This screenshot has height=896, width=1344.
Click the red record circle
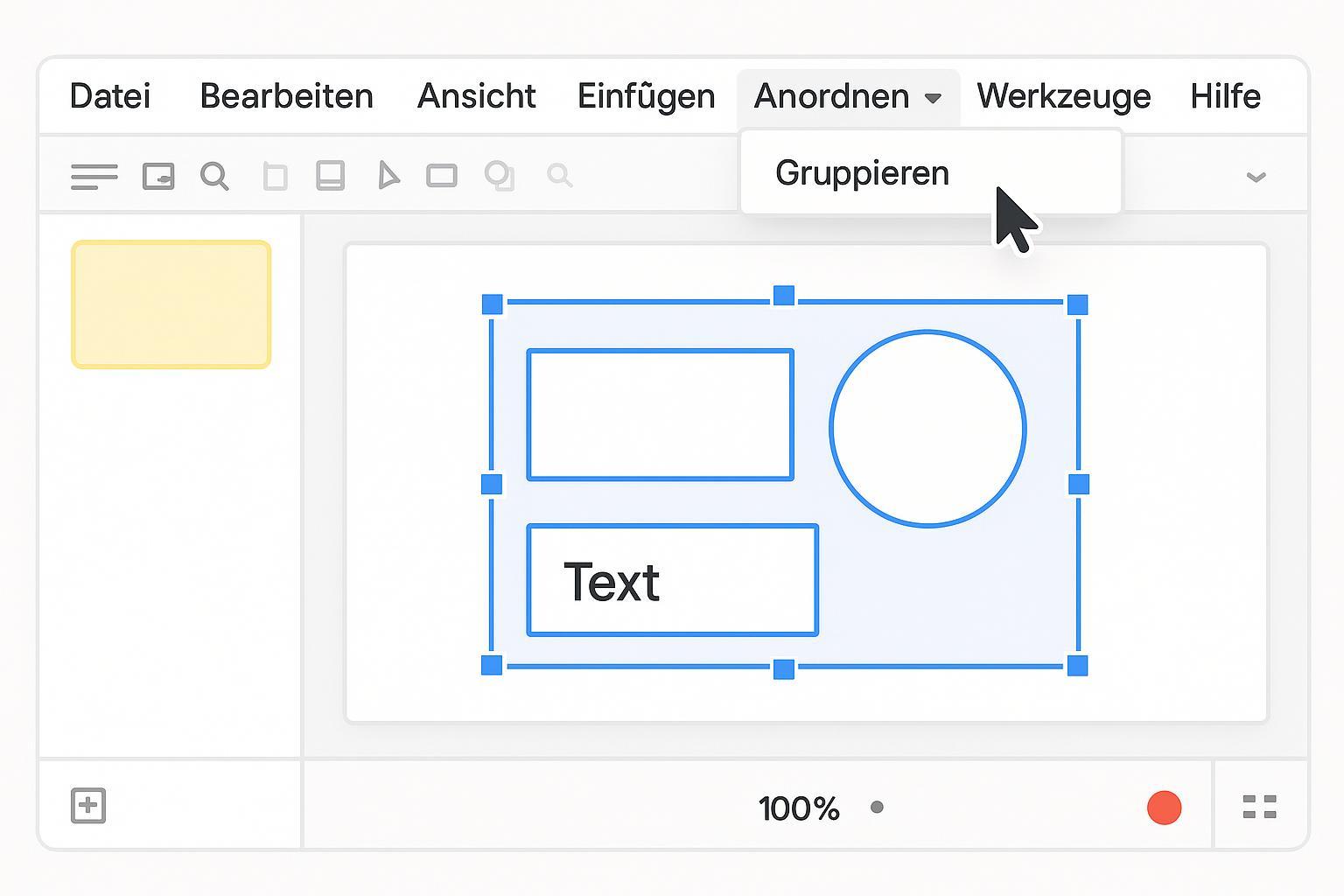pyautogui.click(x=1164, y=808)
